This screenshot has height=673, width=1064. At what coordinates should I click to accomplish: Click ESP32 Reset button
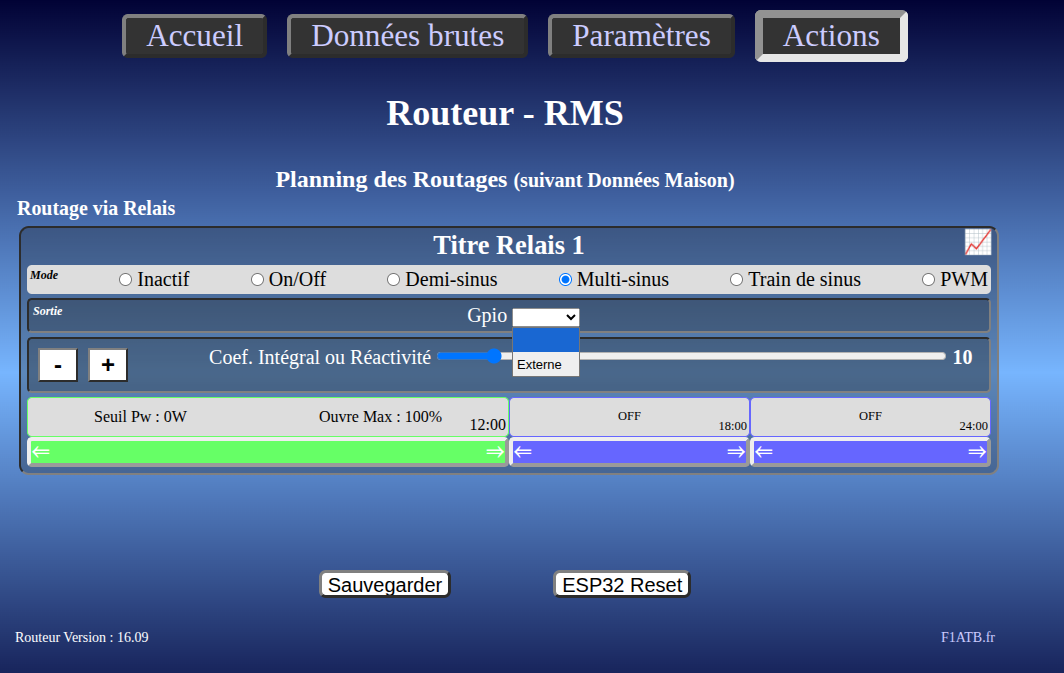pos(622,584)
